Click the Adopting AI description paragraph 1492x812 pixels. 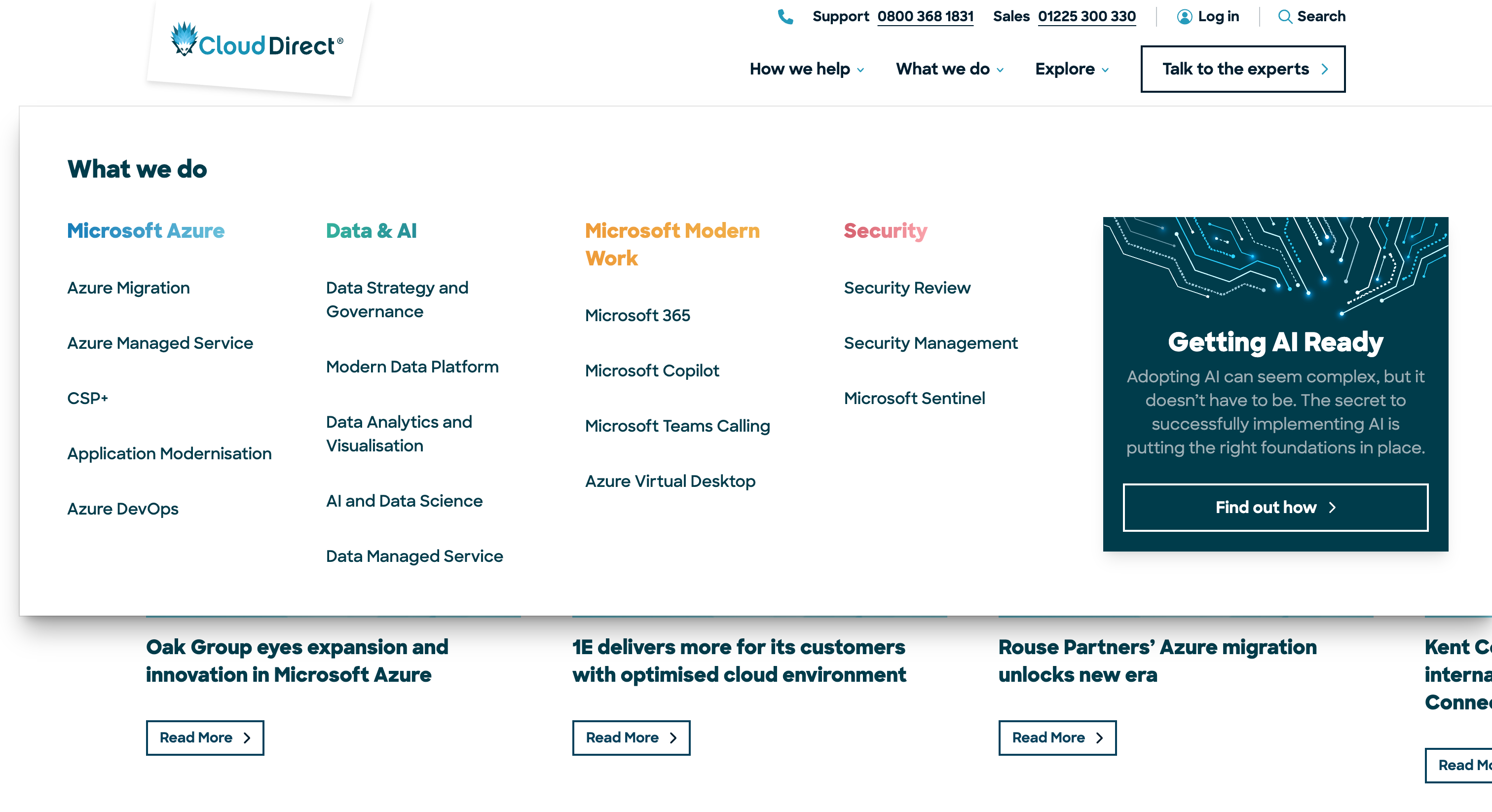click(x=1275, y=412)
